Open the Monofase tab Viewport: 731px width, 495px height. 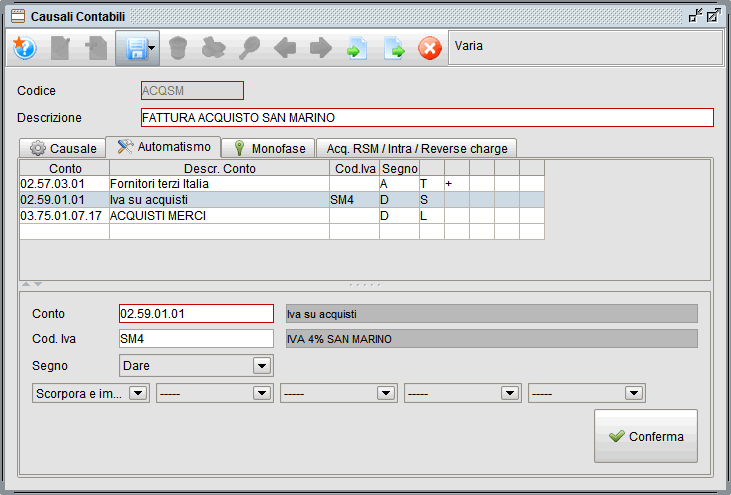coord(269,148)
